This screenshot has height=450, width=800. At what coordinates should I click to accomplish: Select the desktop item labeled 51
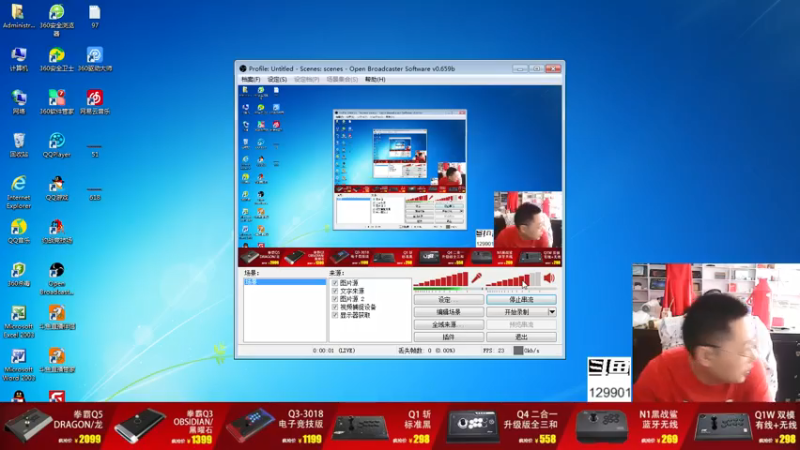[x=94, y=150]
